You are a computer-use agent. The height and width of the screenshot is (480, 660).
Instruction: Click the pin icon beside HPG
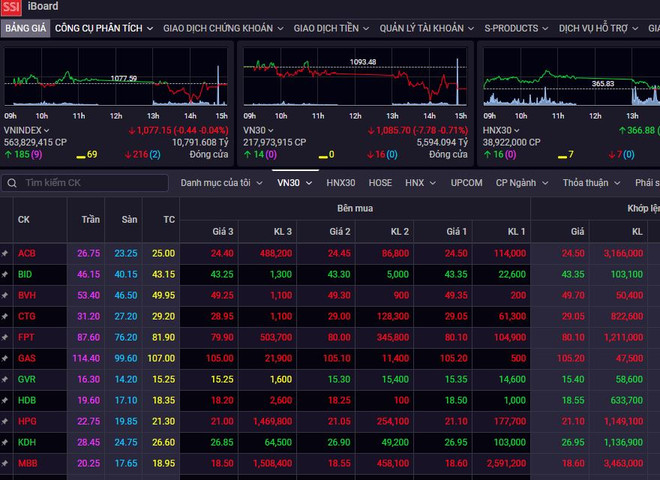tap(5, 421)
